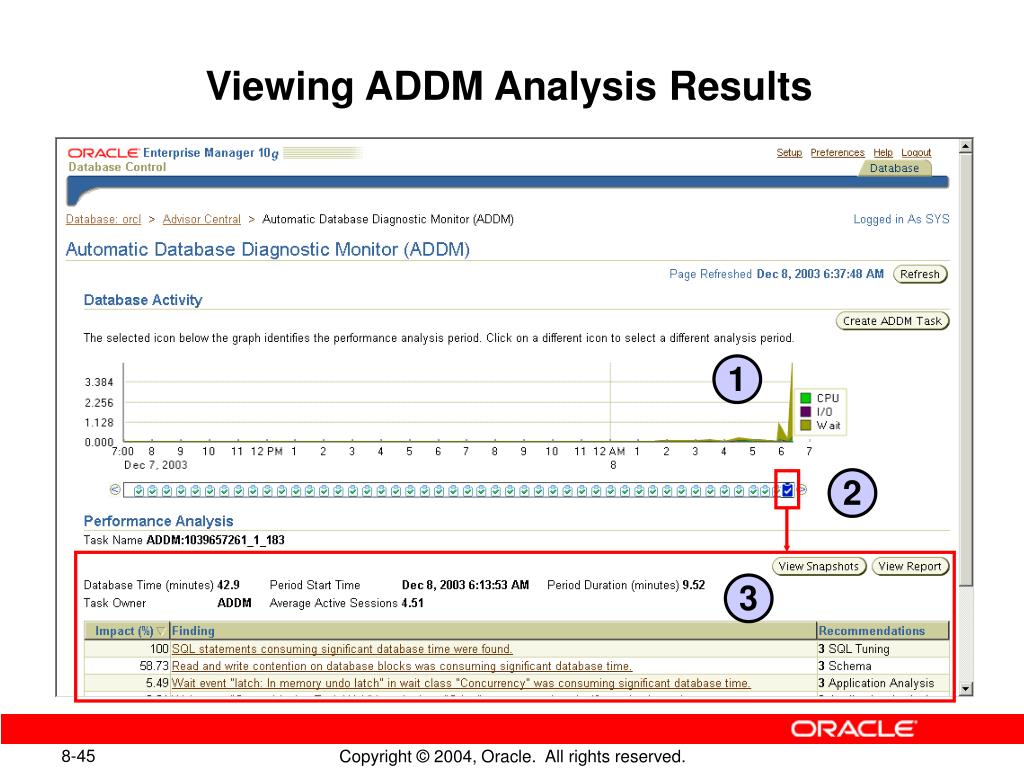1024x768 pixels.
Task: Click the browser scrollbar up arrow
Action: pos(966,146)
